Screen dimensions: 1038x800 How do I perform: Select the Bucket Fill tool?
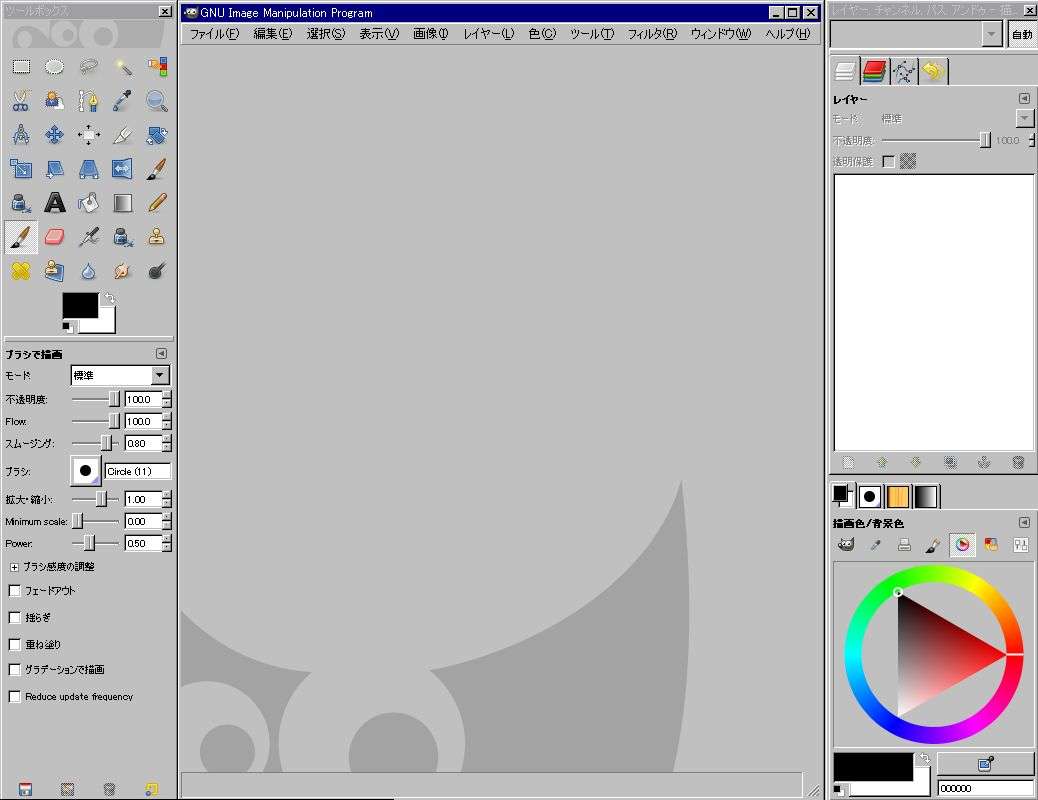[x=89, y=203]
